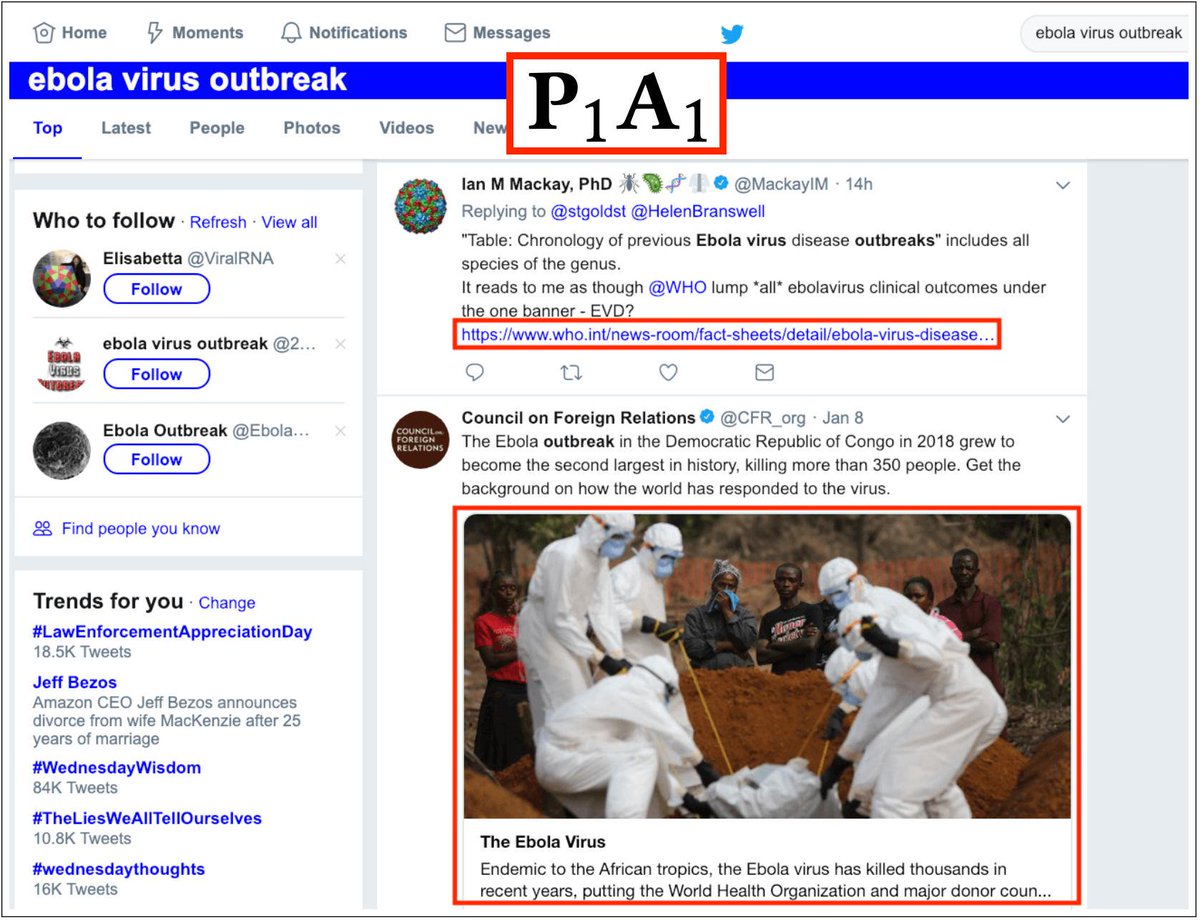Open the Jan 8 timestamp on CFR tweet
1200x920 pixels.
(841, 417)
